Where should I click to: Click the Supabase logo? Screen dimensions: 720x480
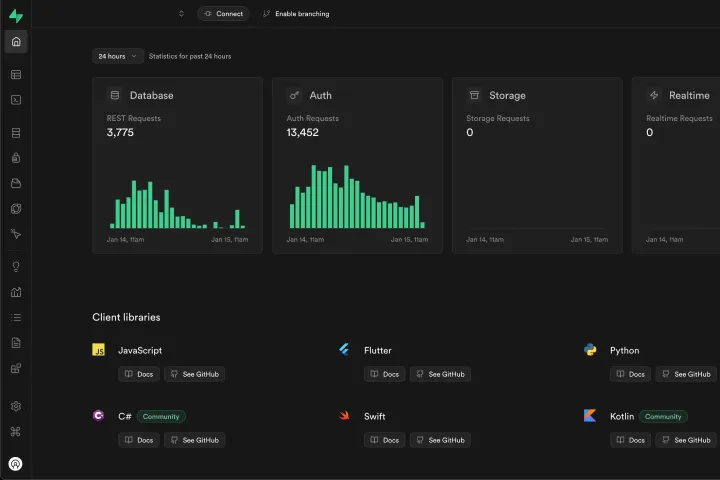[16, 16]
